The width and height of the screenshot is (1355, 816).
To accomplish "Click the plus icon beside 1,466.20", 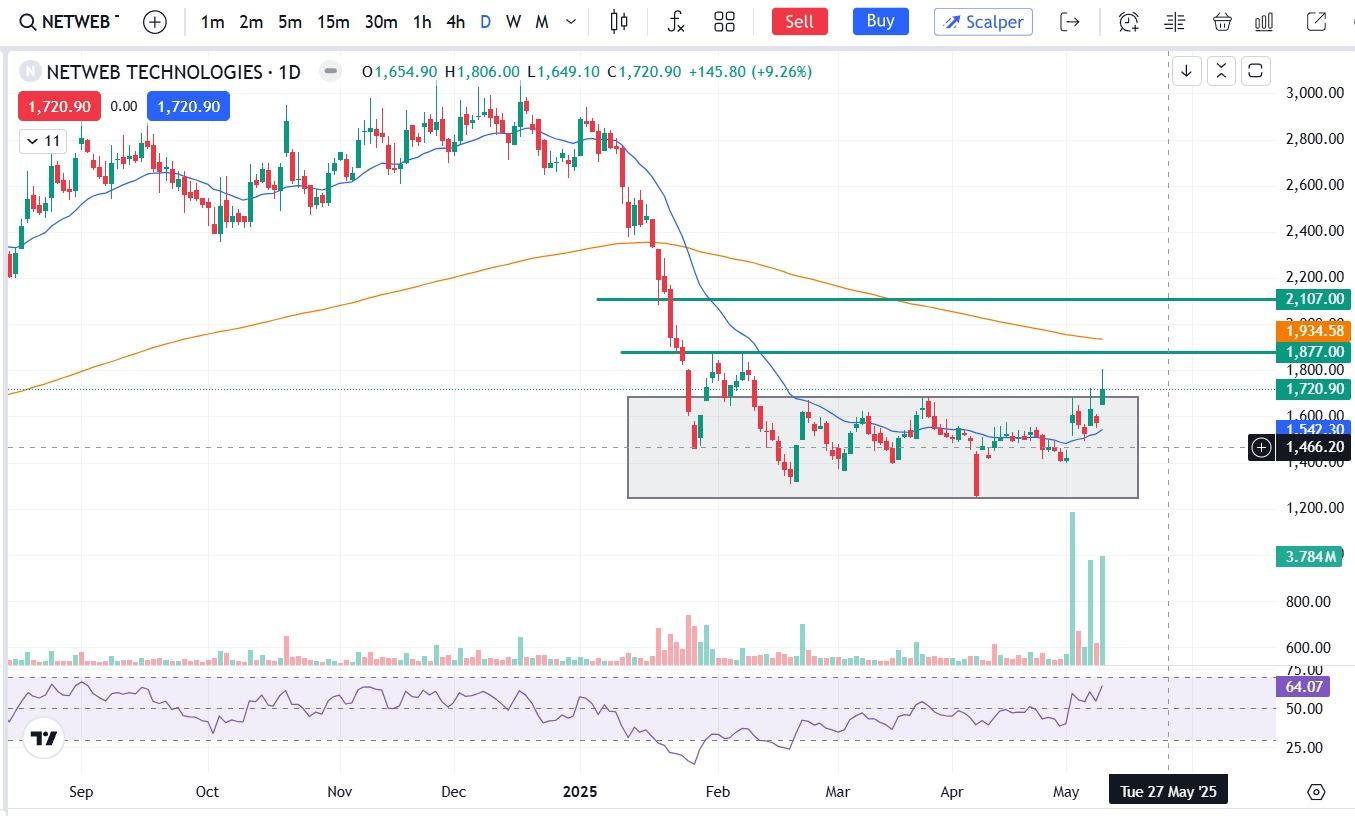I will (1262, 448).
